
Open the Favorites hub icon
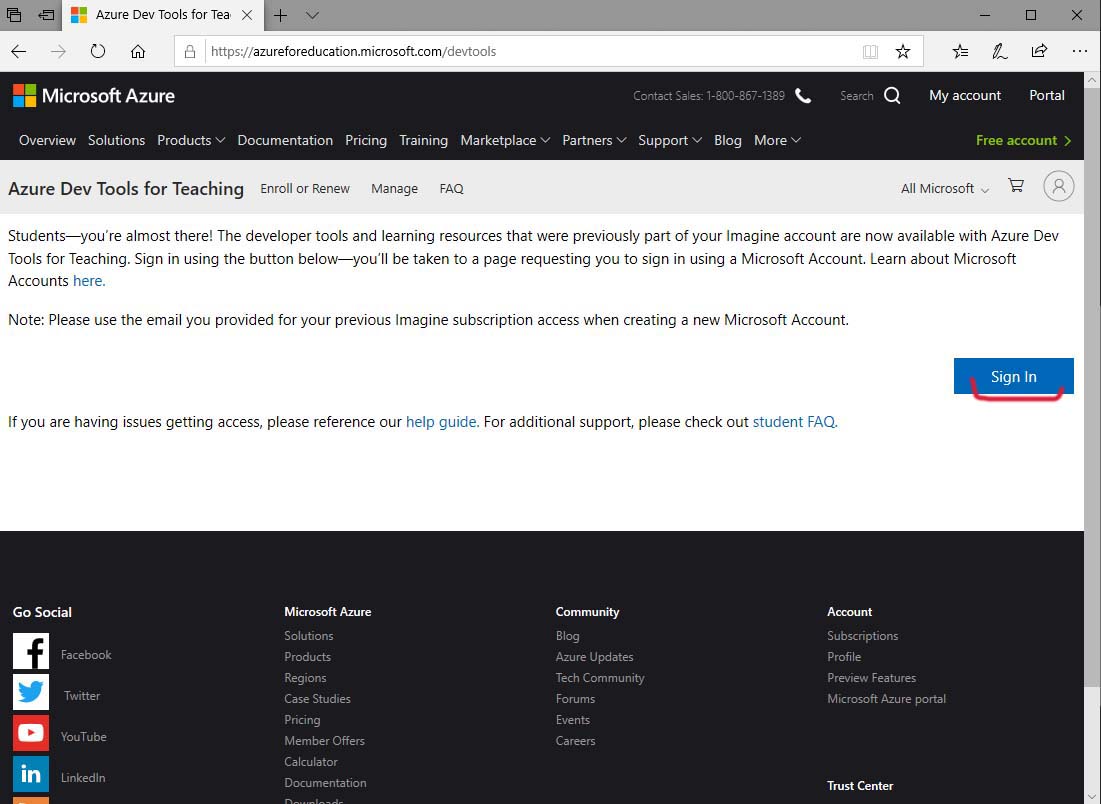[x=960, y=51]
